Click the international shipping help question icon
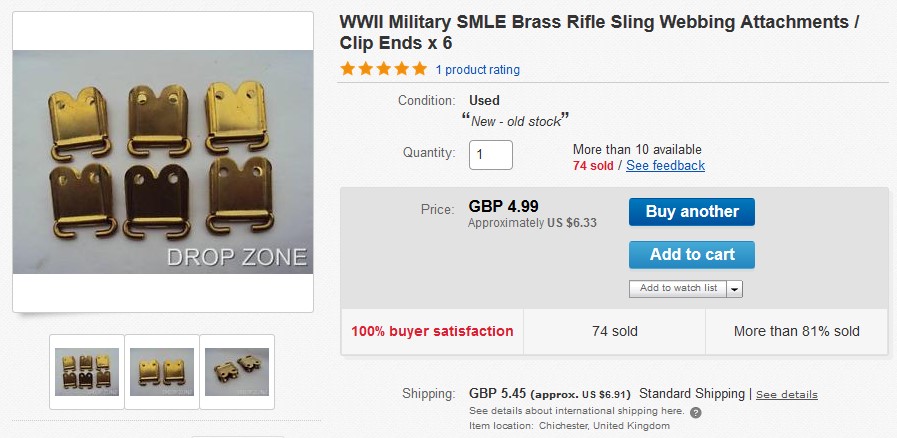The width and height of the screenshot is (897, 438). (x=695, y=412)
